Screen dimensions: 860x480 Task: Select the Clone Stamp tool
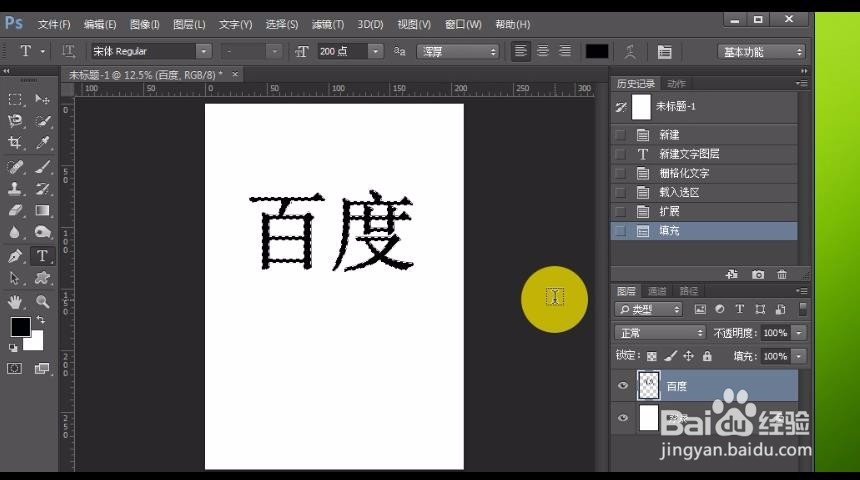tap(15, 189)
